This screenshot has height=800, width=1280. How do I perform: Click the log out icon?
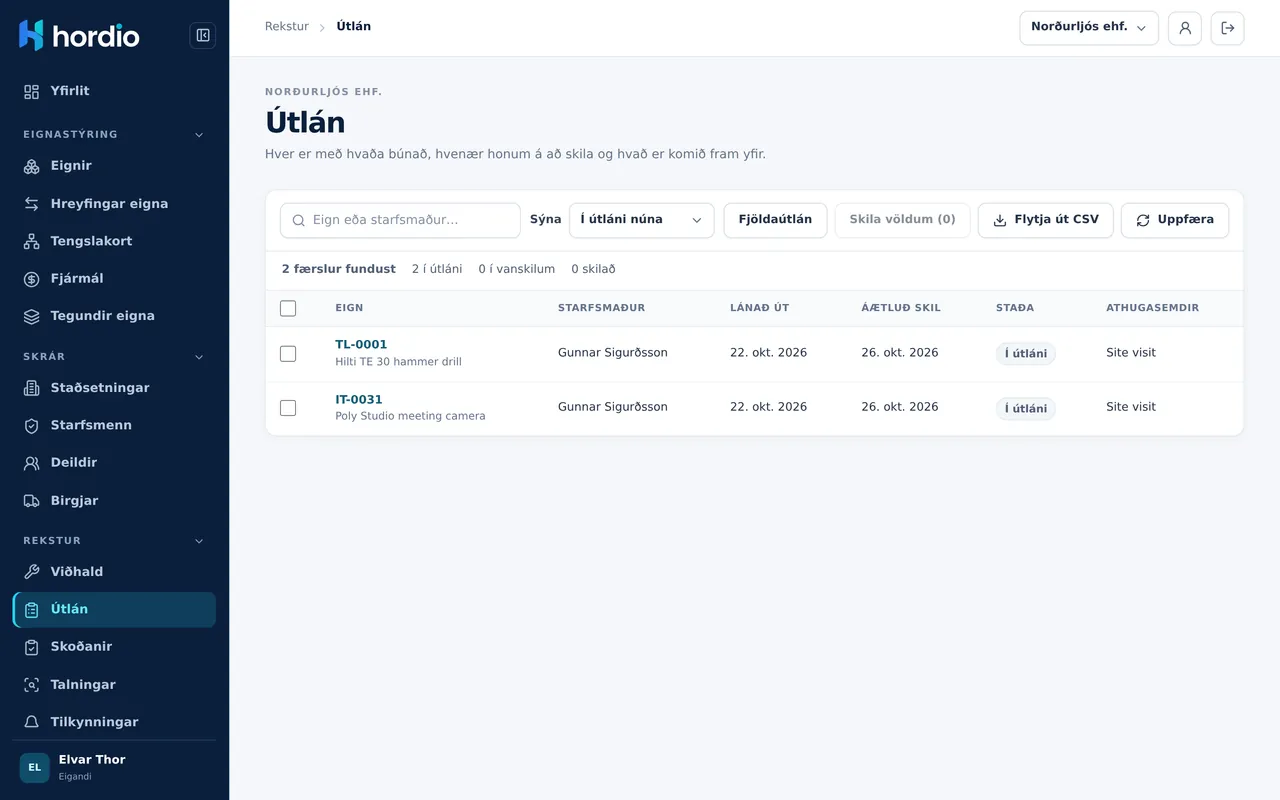point(1228,28)
